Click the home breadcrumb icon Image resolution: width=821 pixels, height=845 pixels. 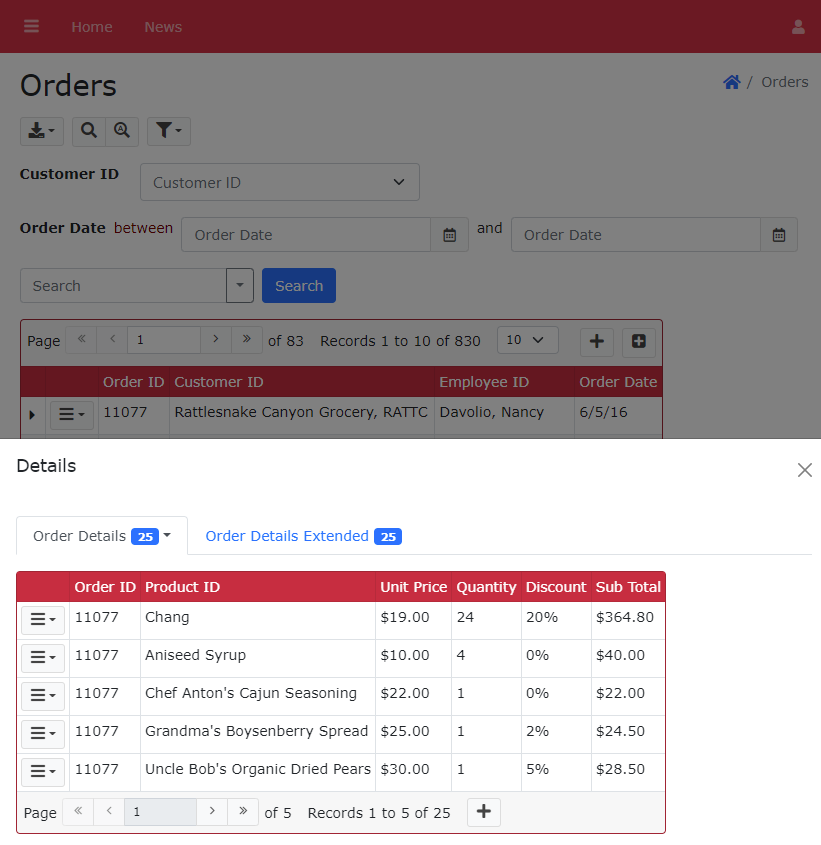click(x=732, y=82)
